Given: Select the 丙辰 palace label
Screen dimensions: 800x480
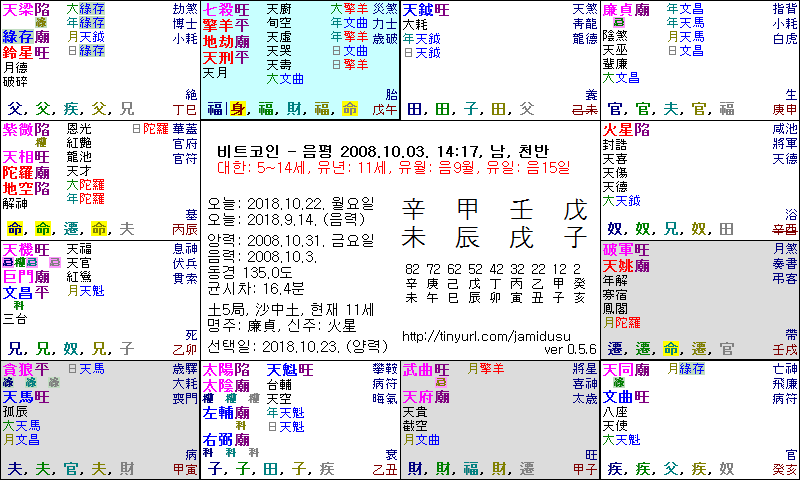Looking at the screenshot, I should pos(185,230).
